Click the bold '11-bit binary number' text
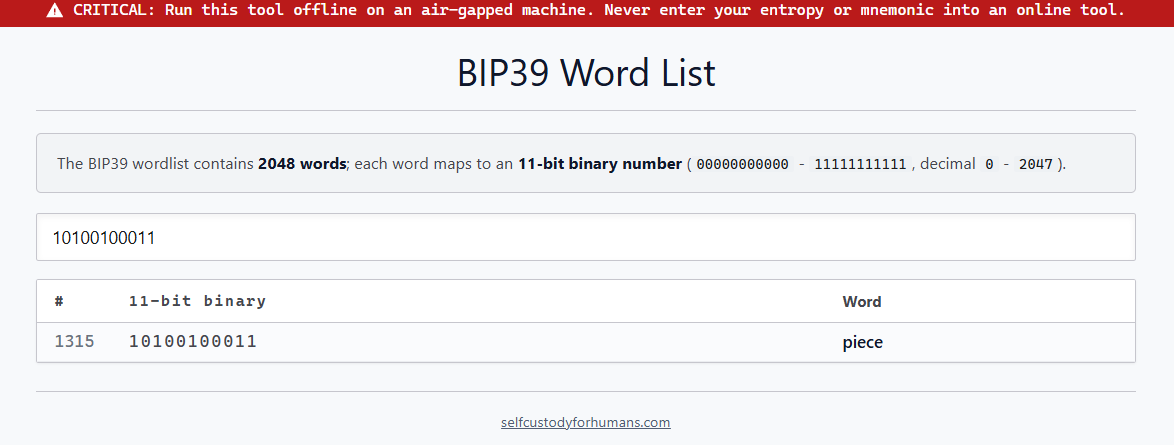Screen dimensions: 1174x445 pos(600,164)
